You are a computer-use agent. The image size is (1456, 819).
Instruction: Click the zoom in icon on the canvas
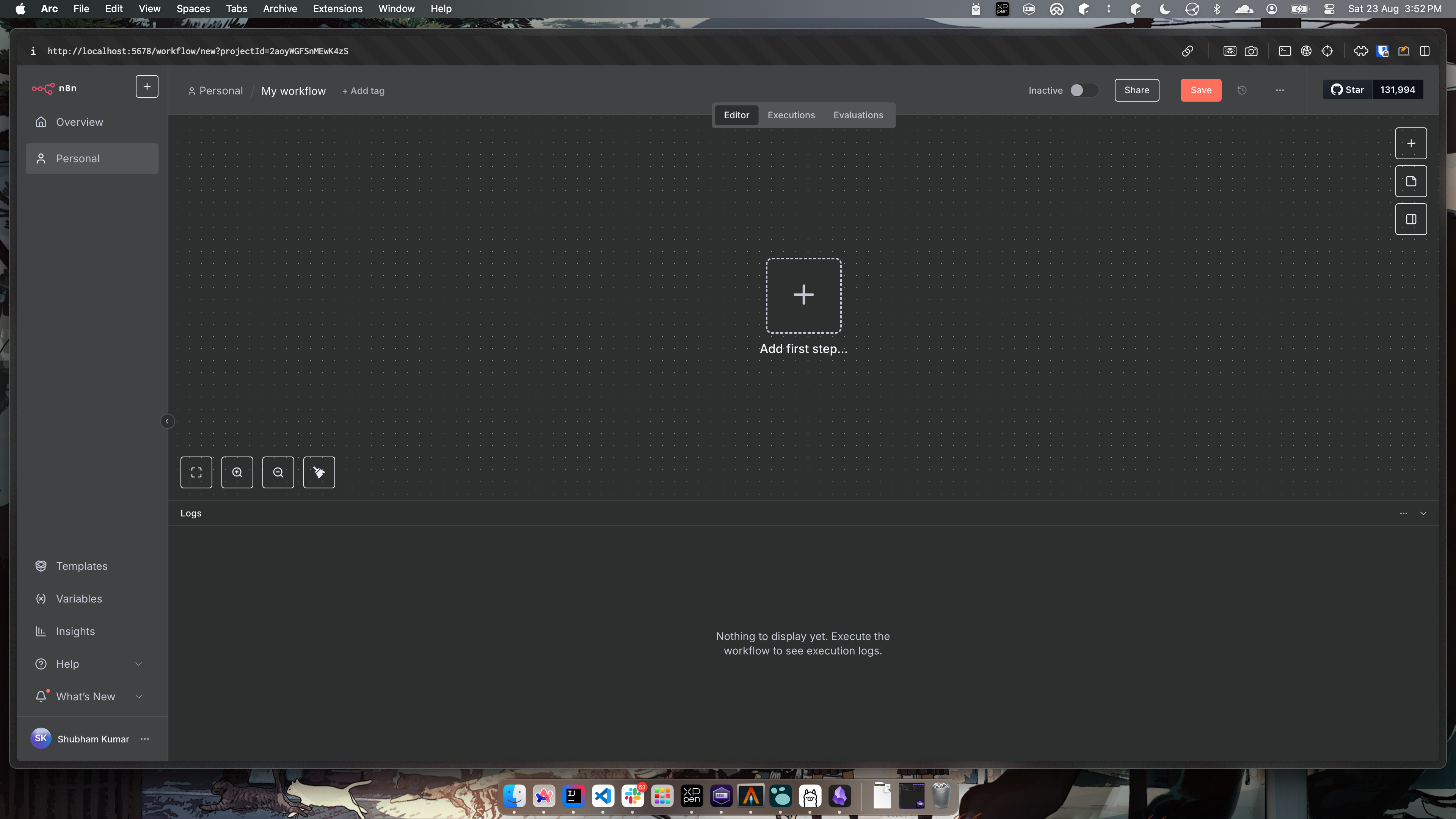237,472
